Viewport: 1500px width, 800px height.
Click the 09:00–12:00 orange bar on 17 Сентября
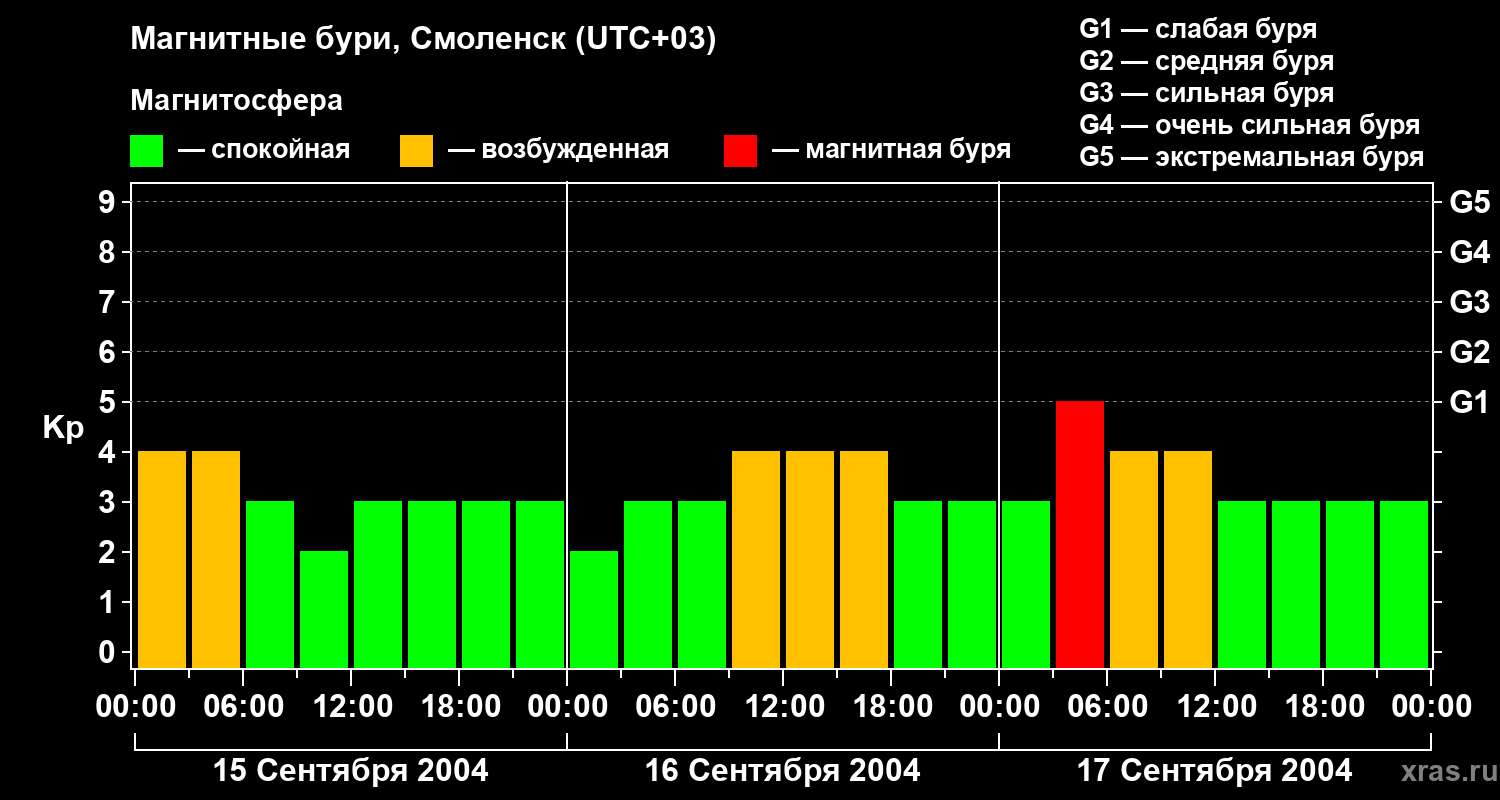[1188, 559]
